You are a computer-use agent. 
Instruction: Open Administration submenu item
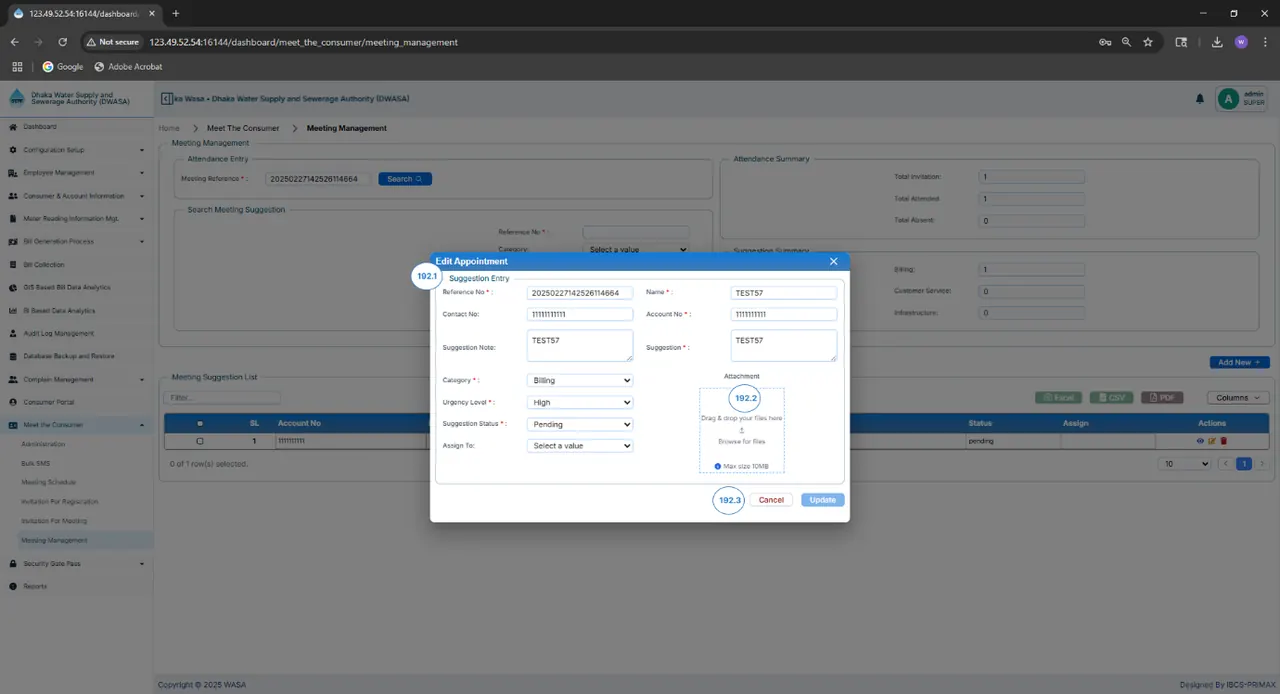[x=43, y=444]
